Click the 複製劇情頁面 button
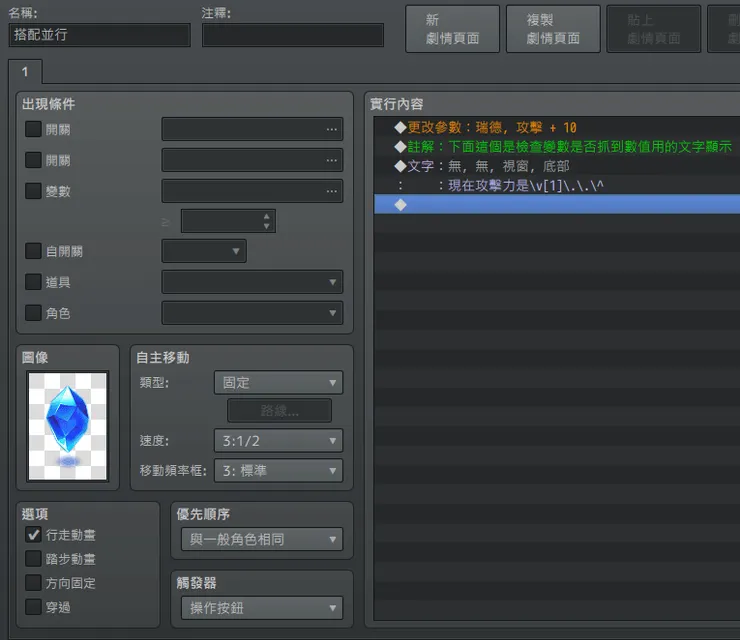 (x=553, y=29)
